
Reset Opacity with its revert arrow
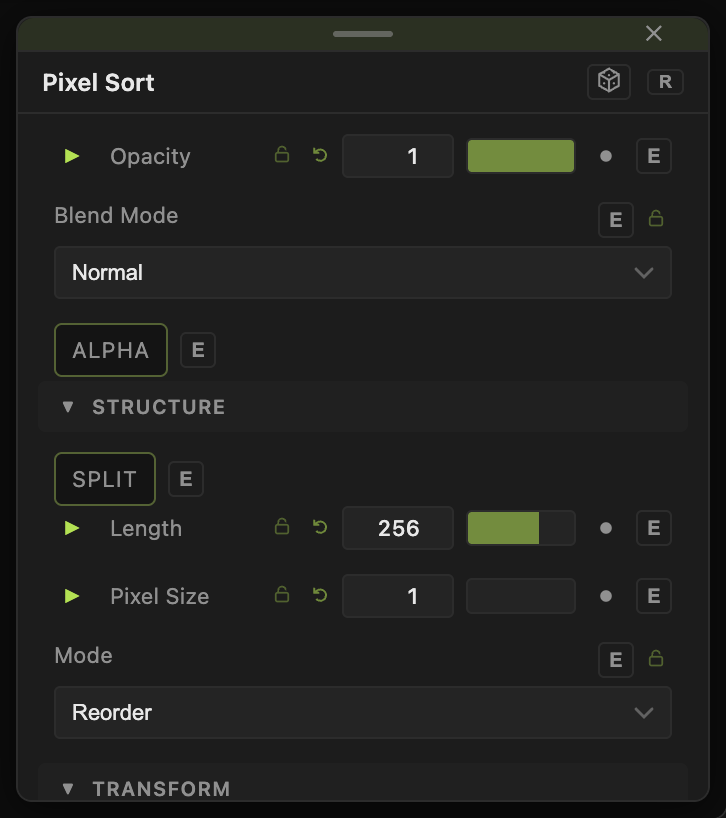[x=320, y=155]
